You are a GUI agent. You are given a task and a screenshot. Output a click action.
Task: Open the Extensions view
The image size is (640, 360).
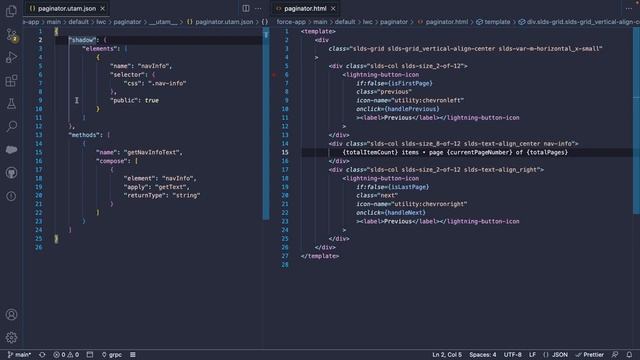(x=11, y=80)
